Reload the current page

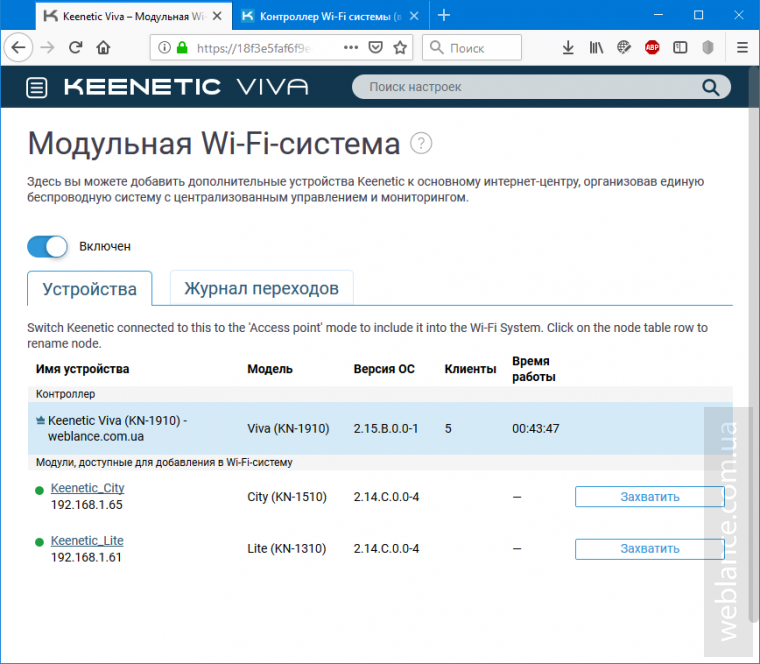point(75,47)
